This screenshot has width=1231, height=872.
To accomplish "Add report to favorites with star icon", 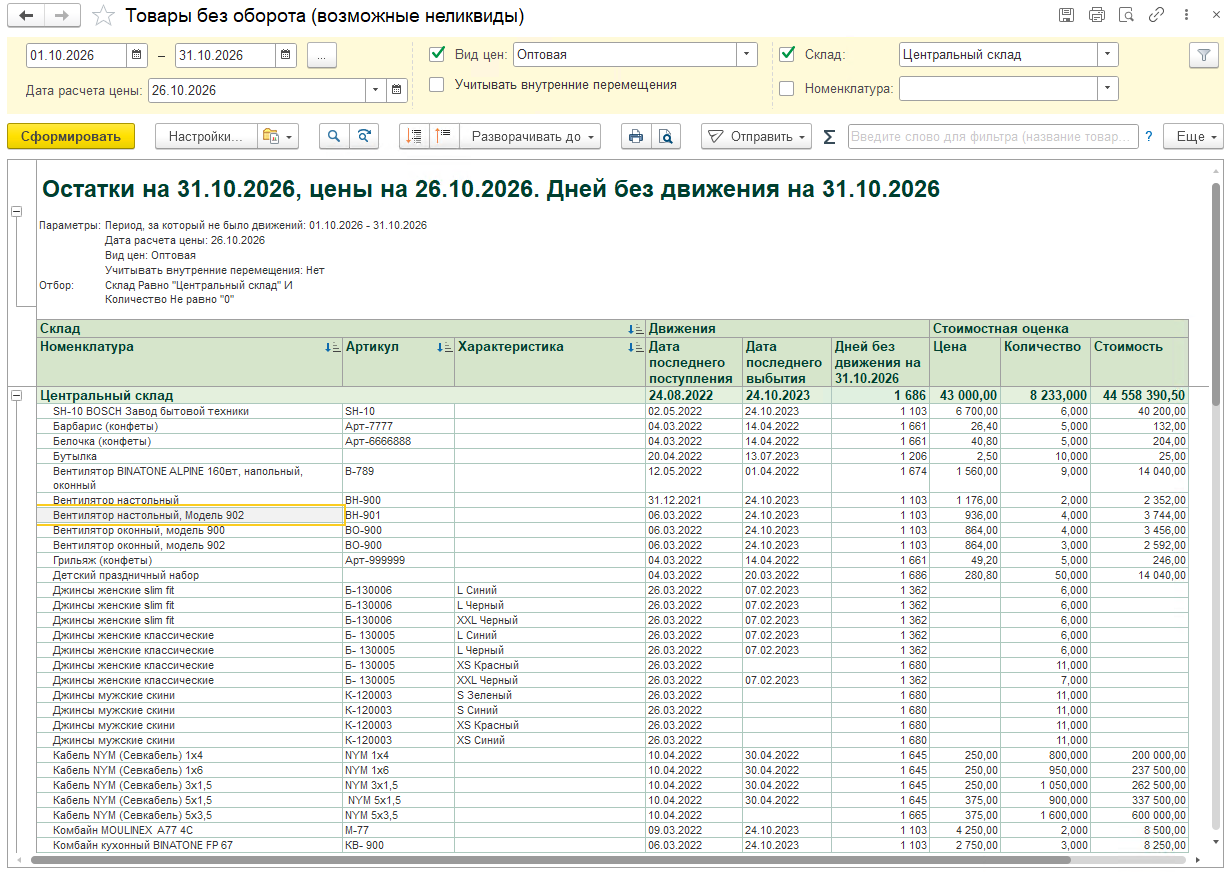I will pyautogui.click(x=103, y=16).
